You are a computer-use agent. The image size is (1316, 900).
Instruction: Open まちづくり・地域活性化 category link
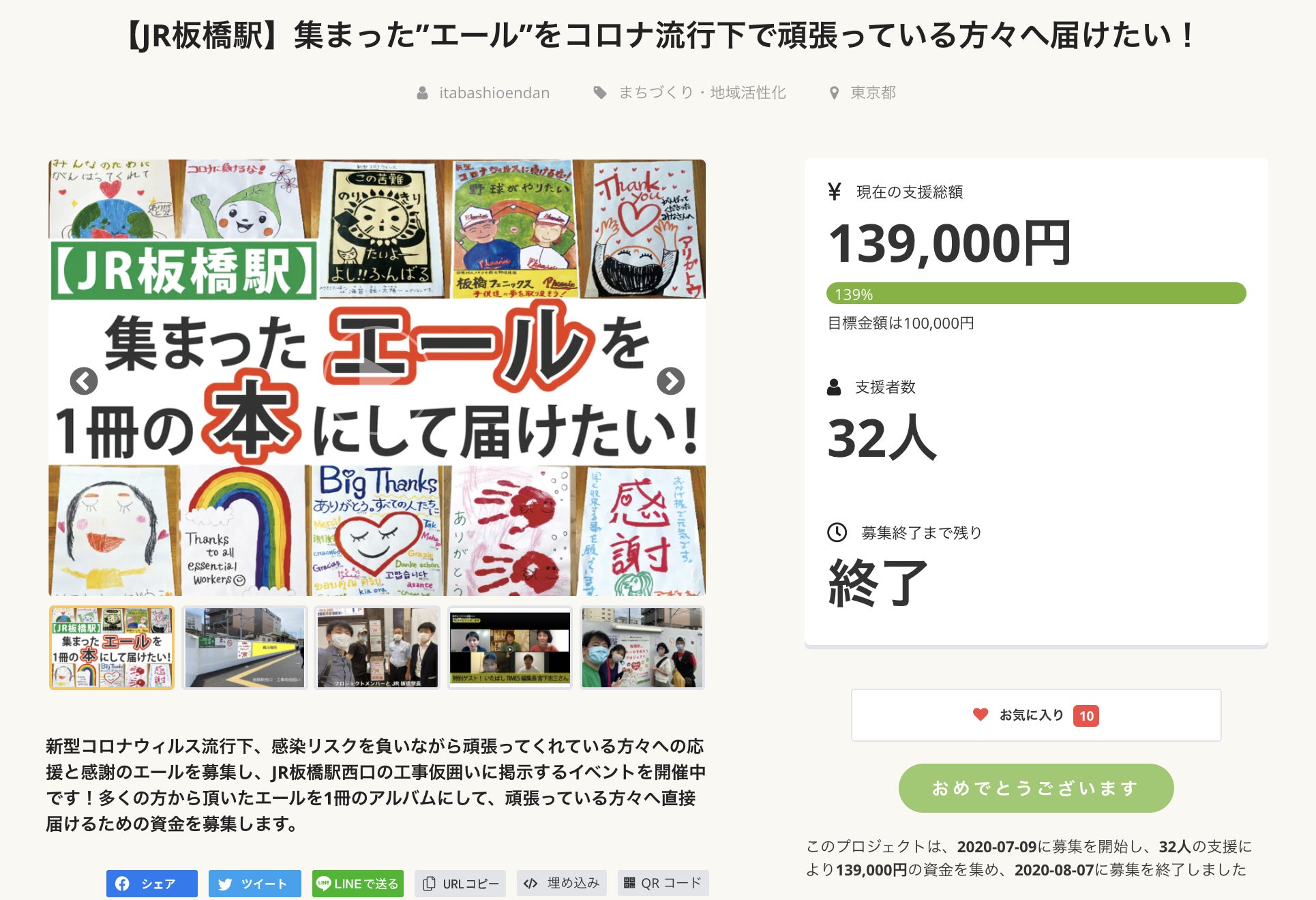tap(702, 93)
